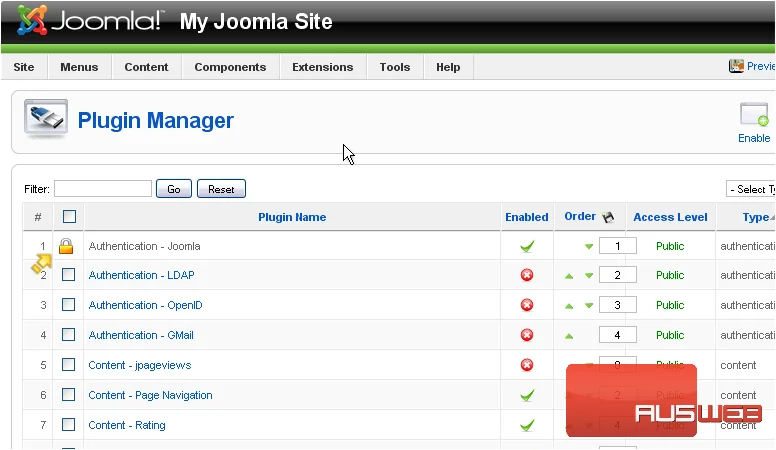Screen dimensions: 776x450
Task: Open the Site menu
Action: point(24,67)
